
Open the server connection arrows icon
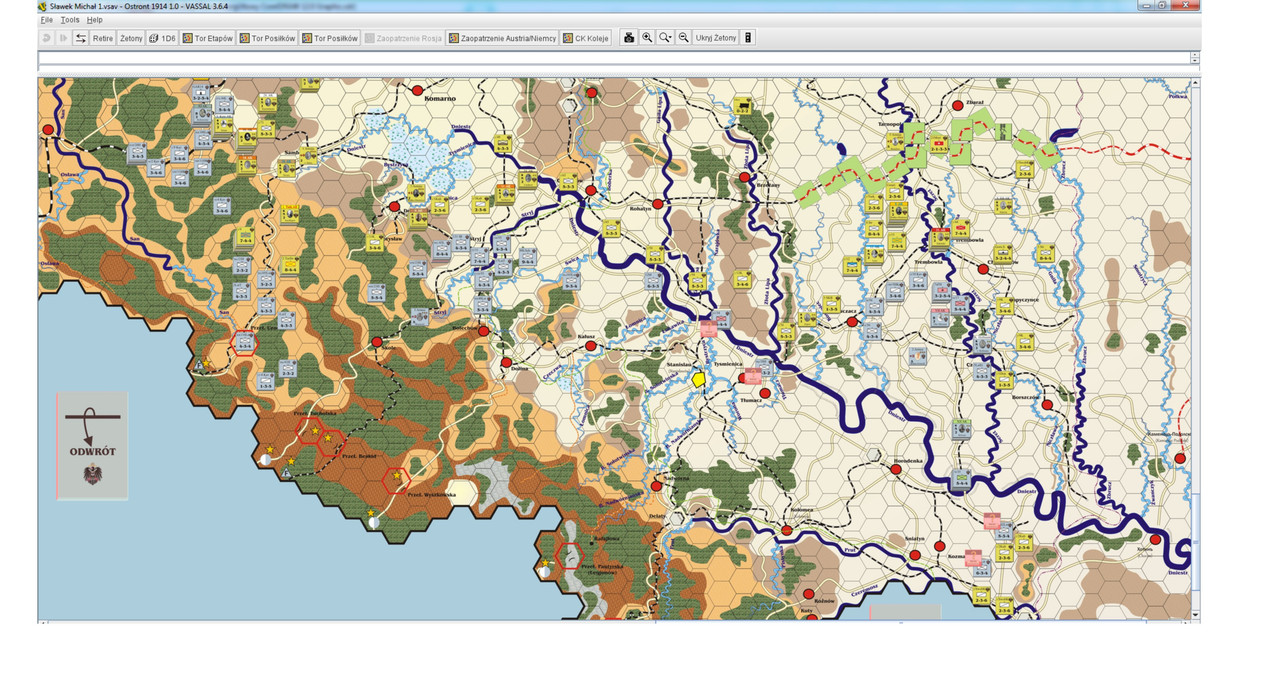point(81,38)
